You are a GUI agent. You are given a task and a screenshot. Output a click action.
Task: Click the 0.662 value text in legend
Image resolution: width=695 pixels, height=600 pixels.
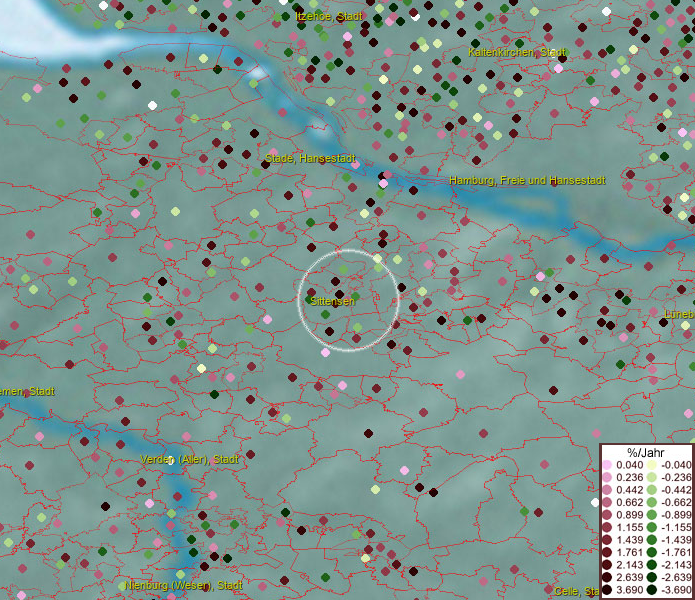[629, 503]
